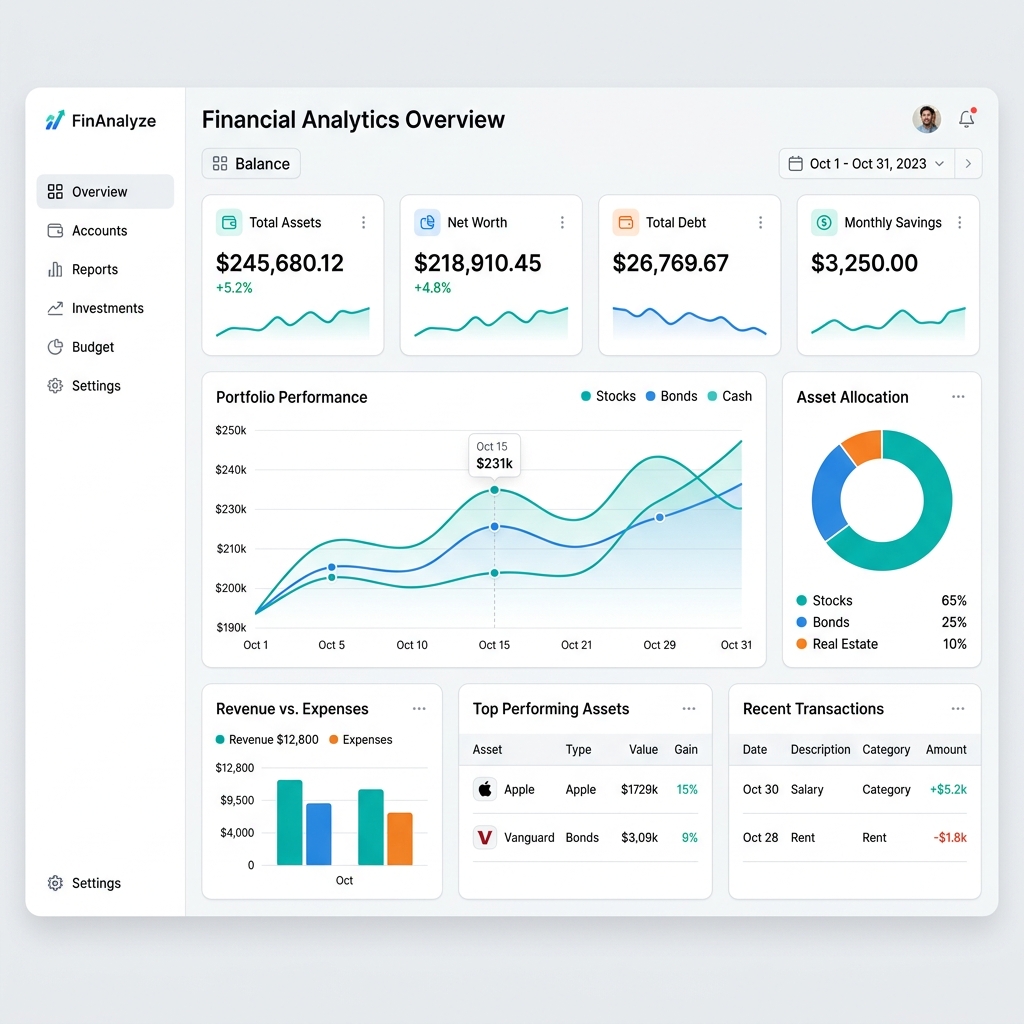1024x1024 pixels.
Task: Select Bonds 25% allocation legend row
Action: pos(881,622)
